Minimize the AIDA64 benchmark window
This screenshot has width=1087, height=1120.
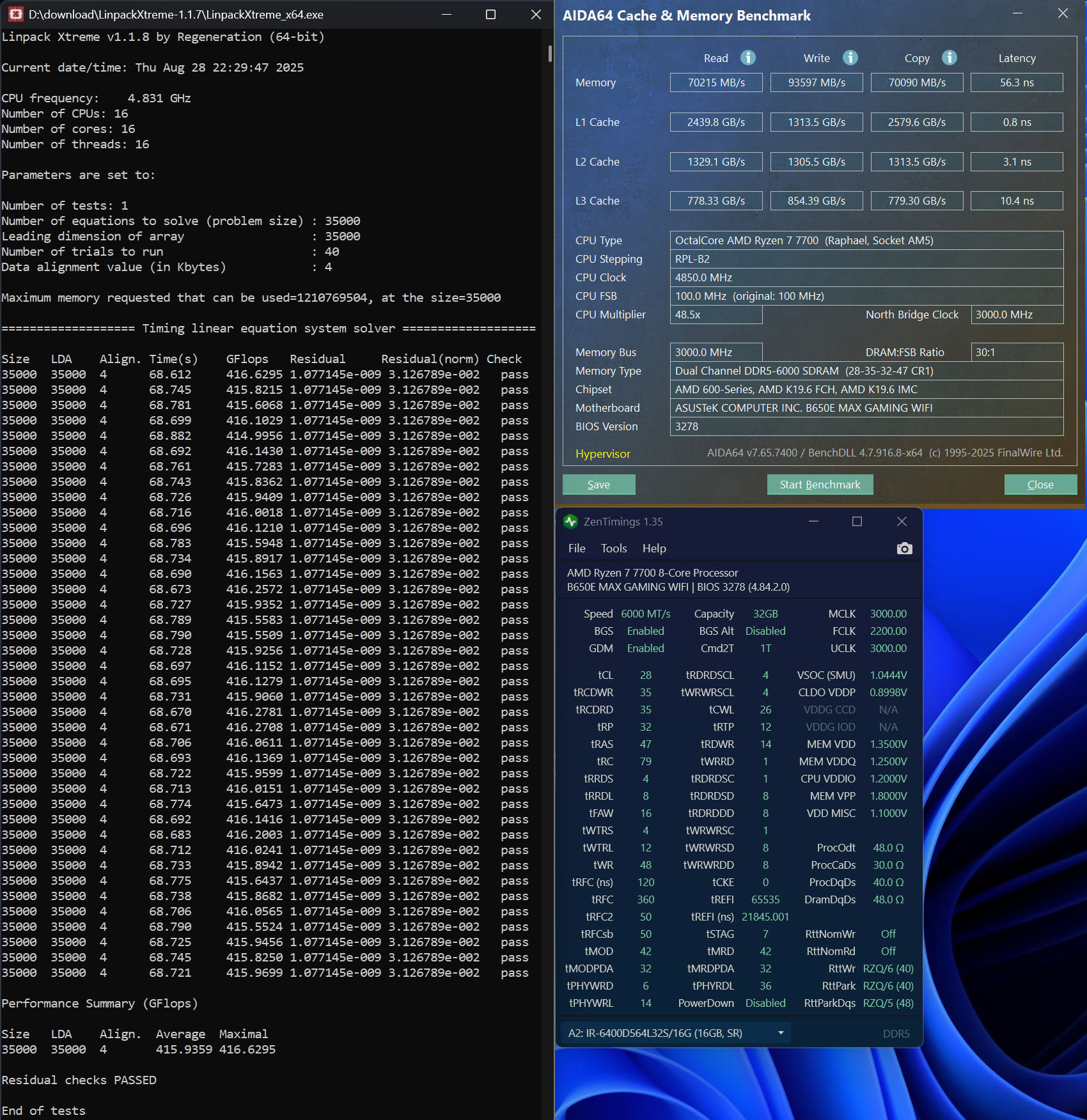coord(1017,14)
